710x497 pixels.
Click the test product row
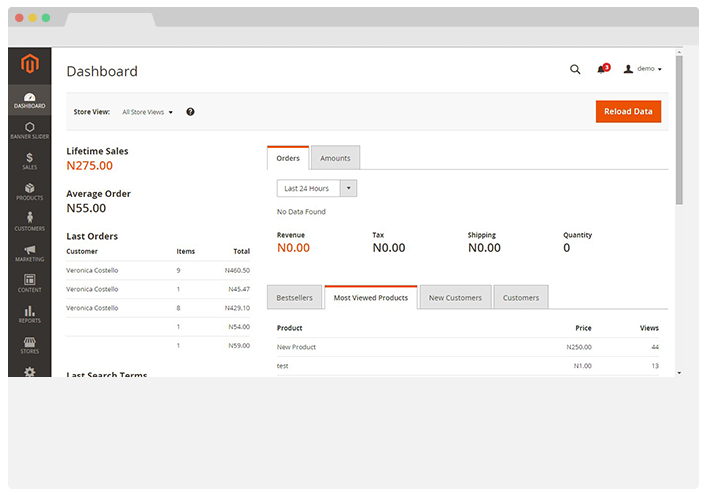click(x=468, y=366)
